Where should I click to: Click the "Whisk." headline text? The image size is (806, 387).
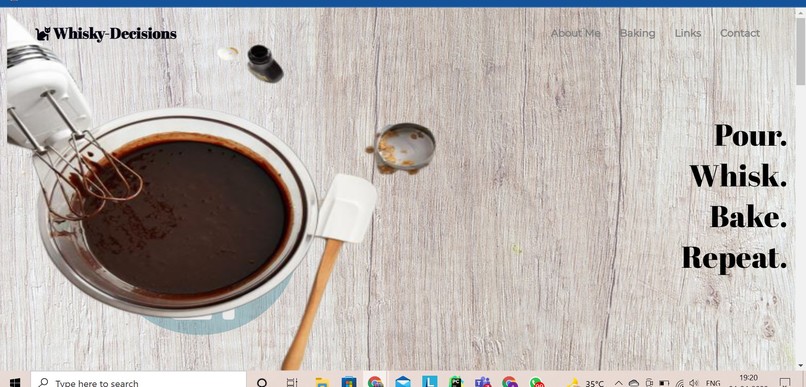click(738, 175)
